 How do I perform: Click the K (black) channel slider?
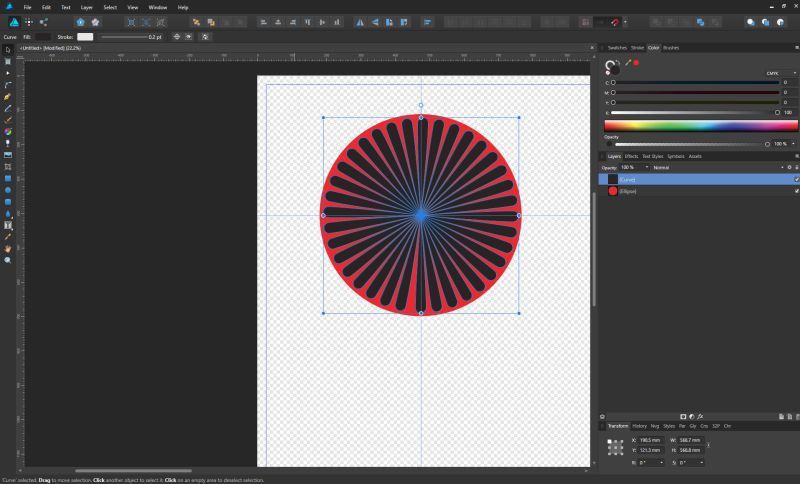click(695, 113)
